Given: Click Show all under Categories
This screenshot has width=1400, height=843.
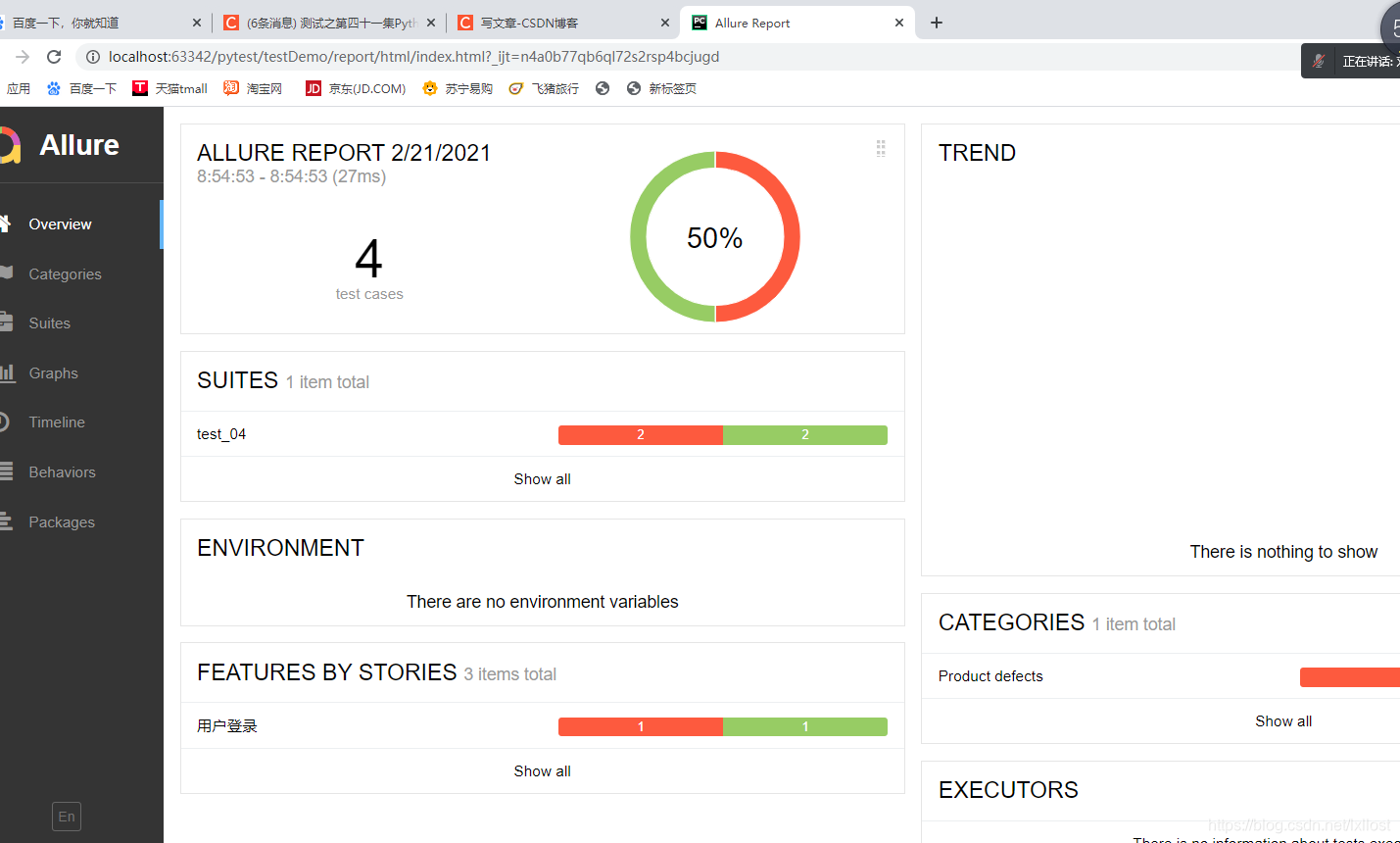Looking at the screenshot, I should [x=1283, y=721].
